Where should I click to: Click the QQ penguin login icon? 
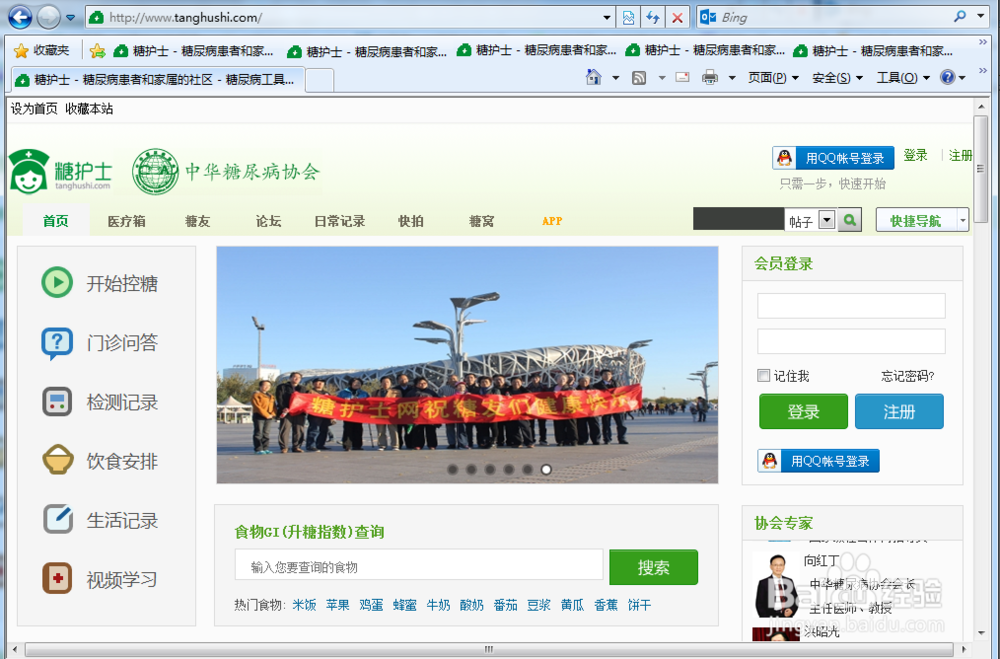[x=786, y=157]
